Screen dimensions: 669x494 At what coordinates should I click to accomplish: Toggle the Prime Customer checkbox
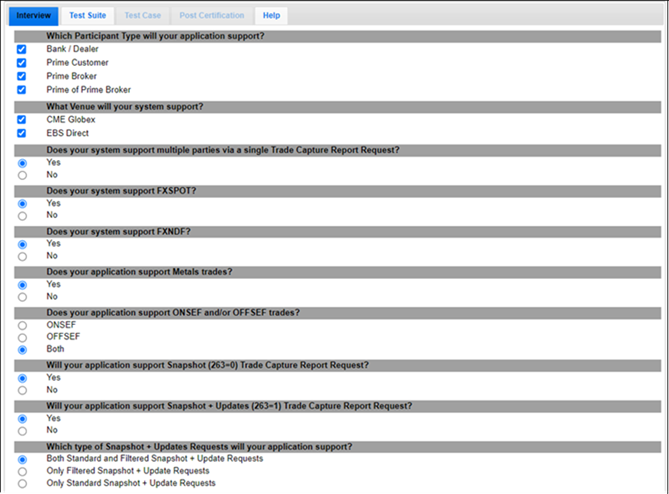coord(22,63)
